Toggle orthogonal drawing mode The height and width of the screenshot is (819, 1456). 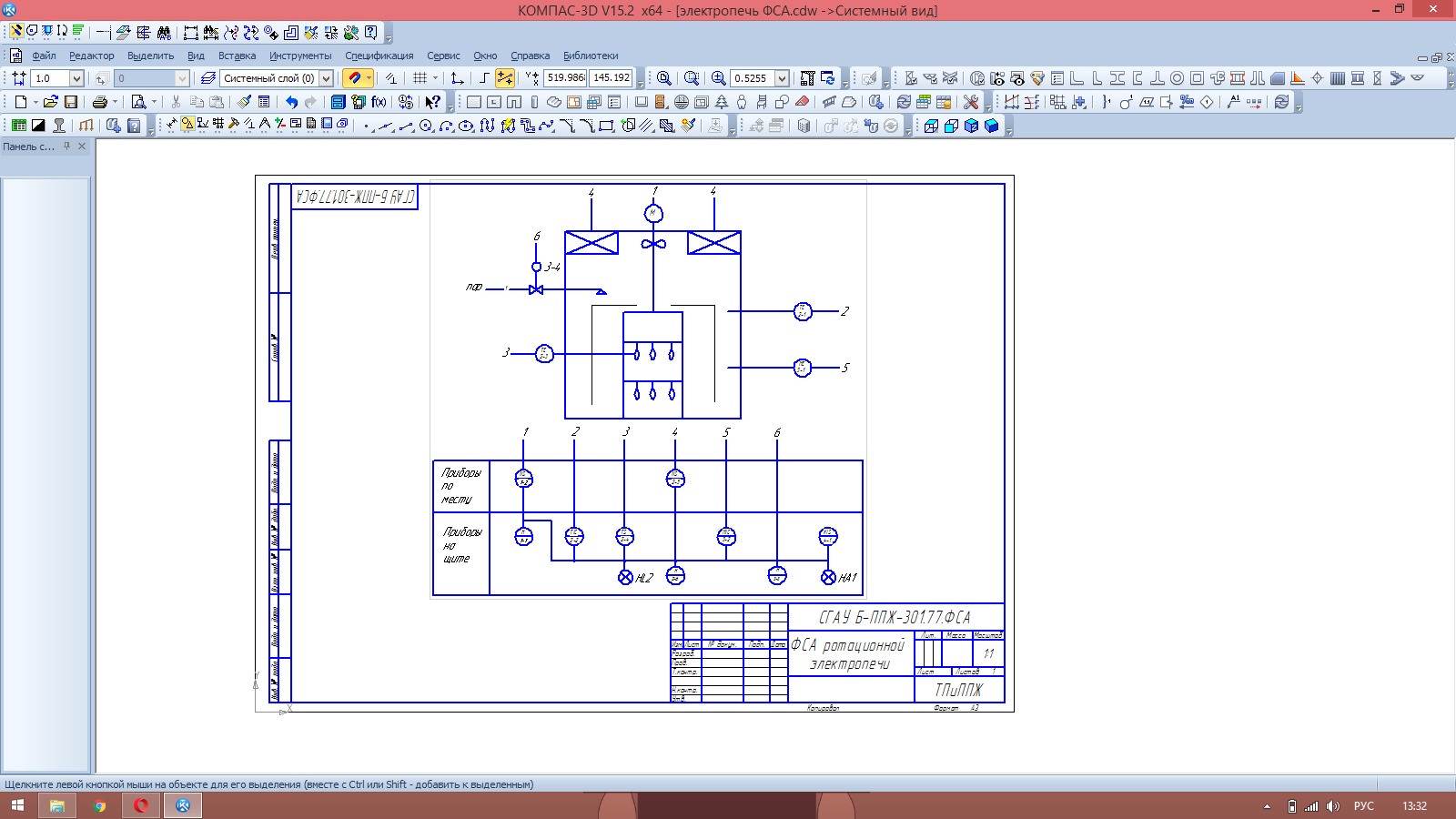coord(484,78)
